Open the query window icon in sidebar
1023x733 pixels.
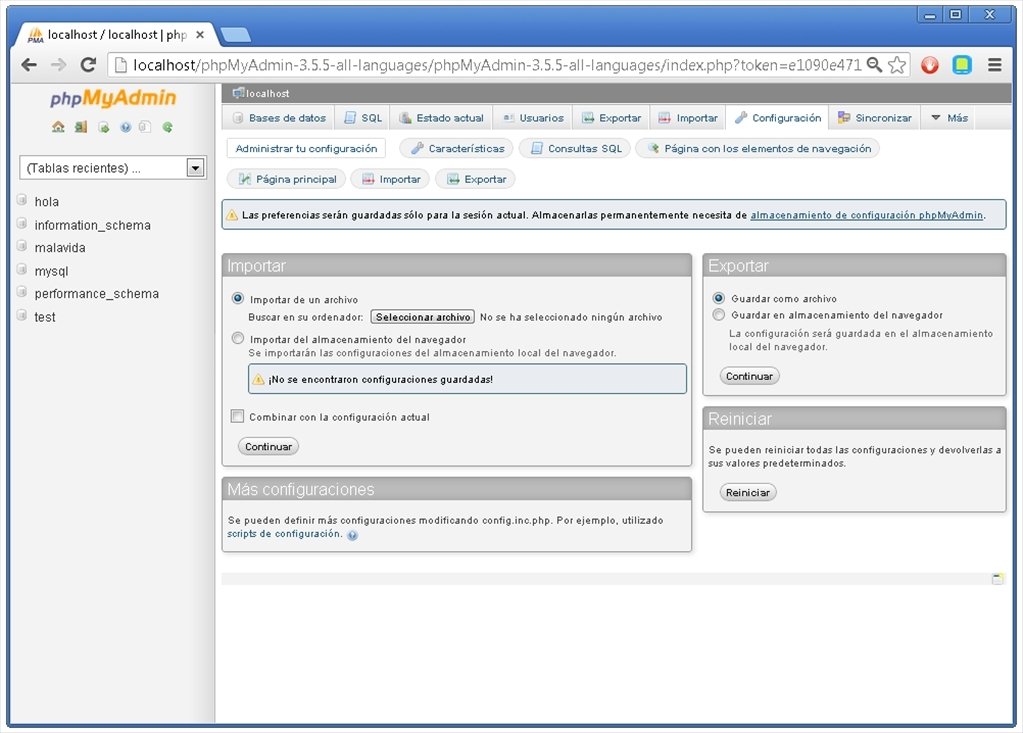pyautogui.click(x=103, y=127)
